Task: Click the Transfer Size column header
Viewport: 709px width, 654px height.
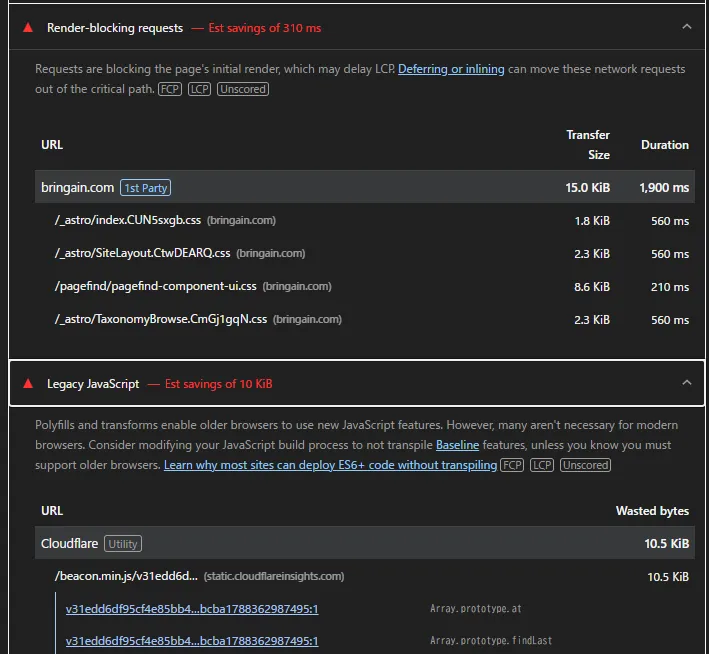Action: pyautogui.click(x=588, y=145)
